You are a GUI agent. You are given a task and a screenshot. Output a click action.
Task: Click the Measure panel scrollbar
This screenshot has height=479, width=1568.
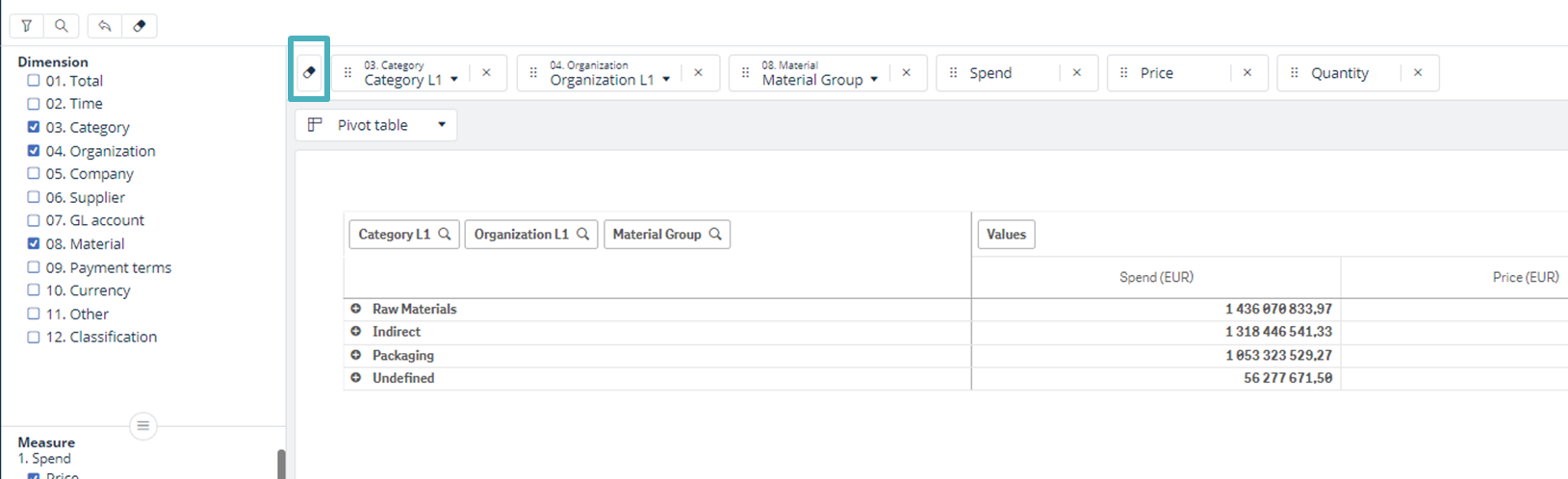281,465
